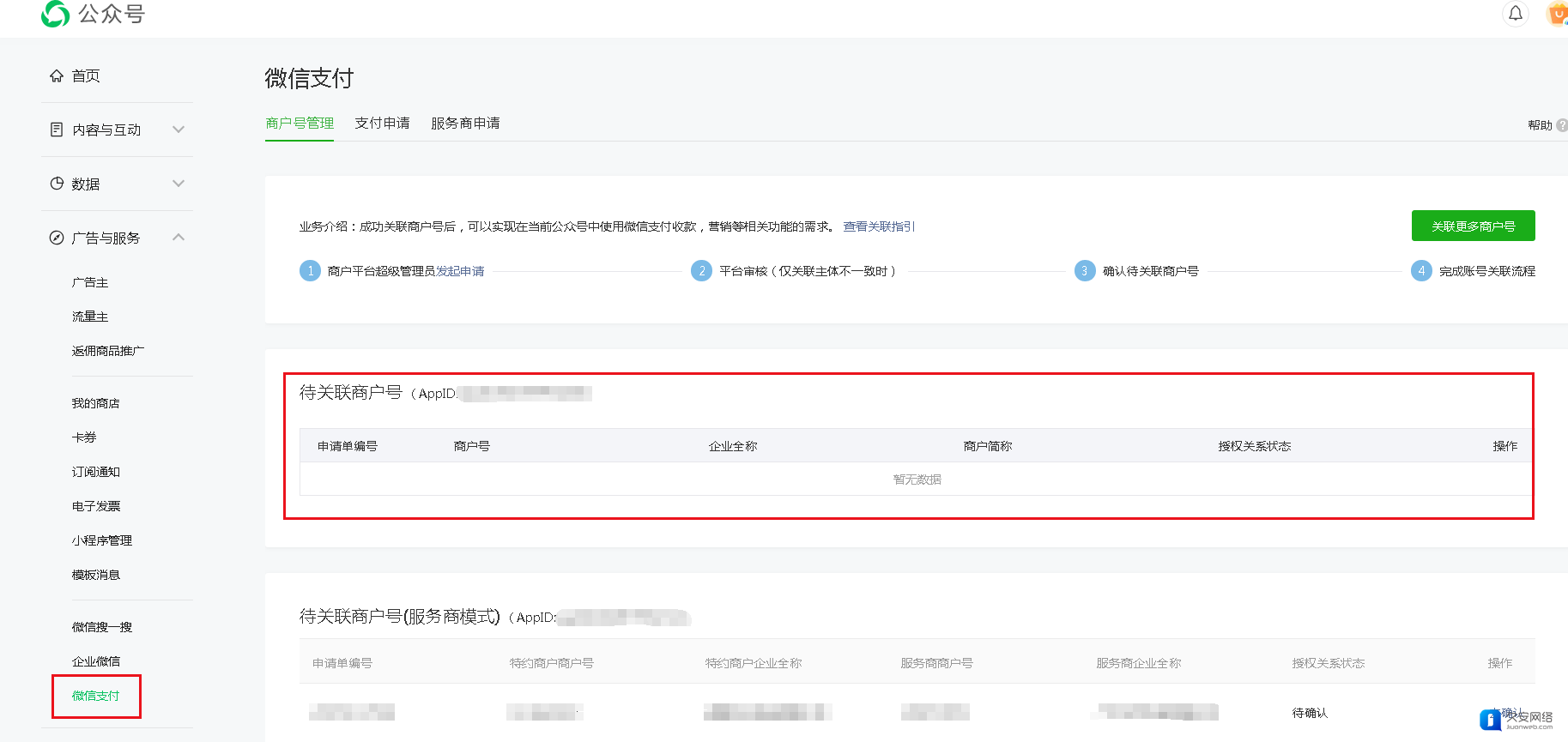Switch to the 支付申请 tab
The width and height of the screenshot is (1568, 742).
(x=382, y=124)
